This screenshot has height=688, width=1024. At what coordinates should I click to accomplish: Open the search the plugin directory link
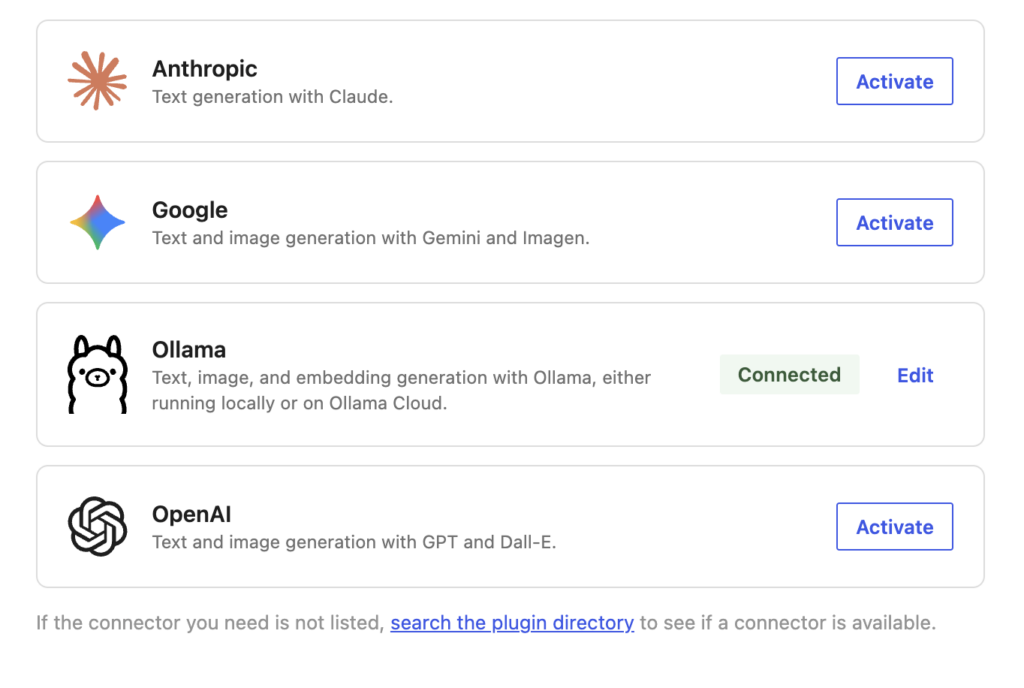click(x=512, y=623)
